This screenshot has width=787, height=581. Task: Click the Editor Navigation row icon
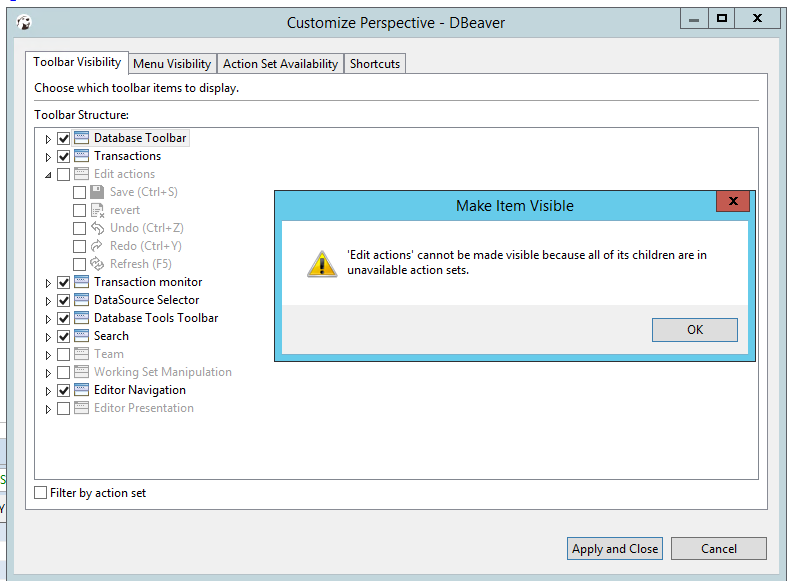coord(81,390)
